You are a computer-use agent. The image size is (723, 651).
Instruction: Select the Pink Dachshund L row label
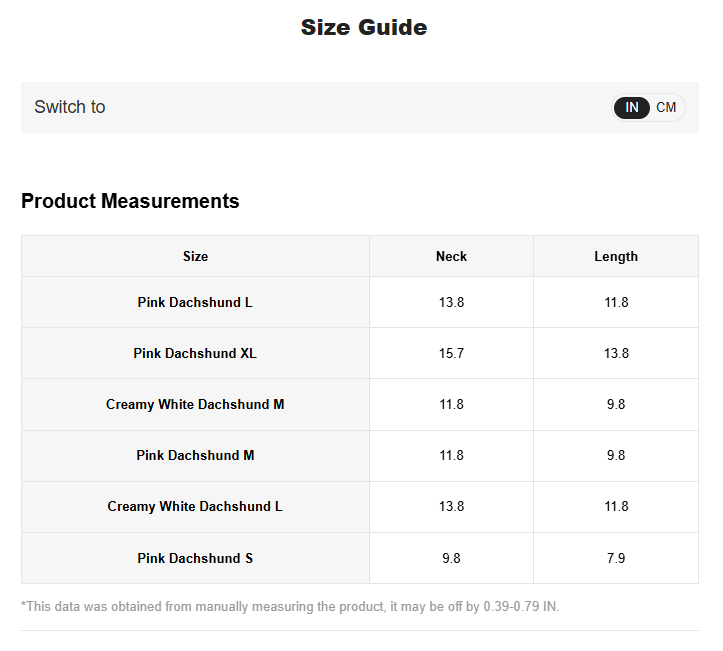click(x=195, y=302)
